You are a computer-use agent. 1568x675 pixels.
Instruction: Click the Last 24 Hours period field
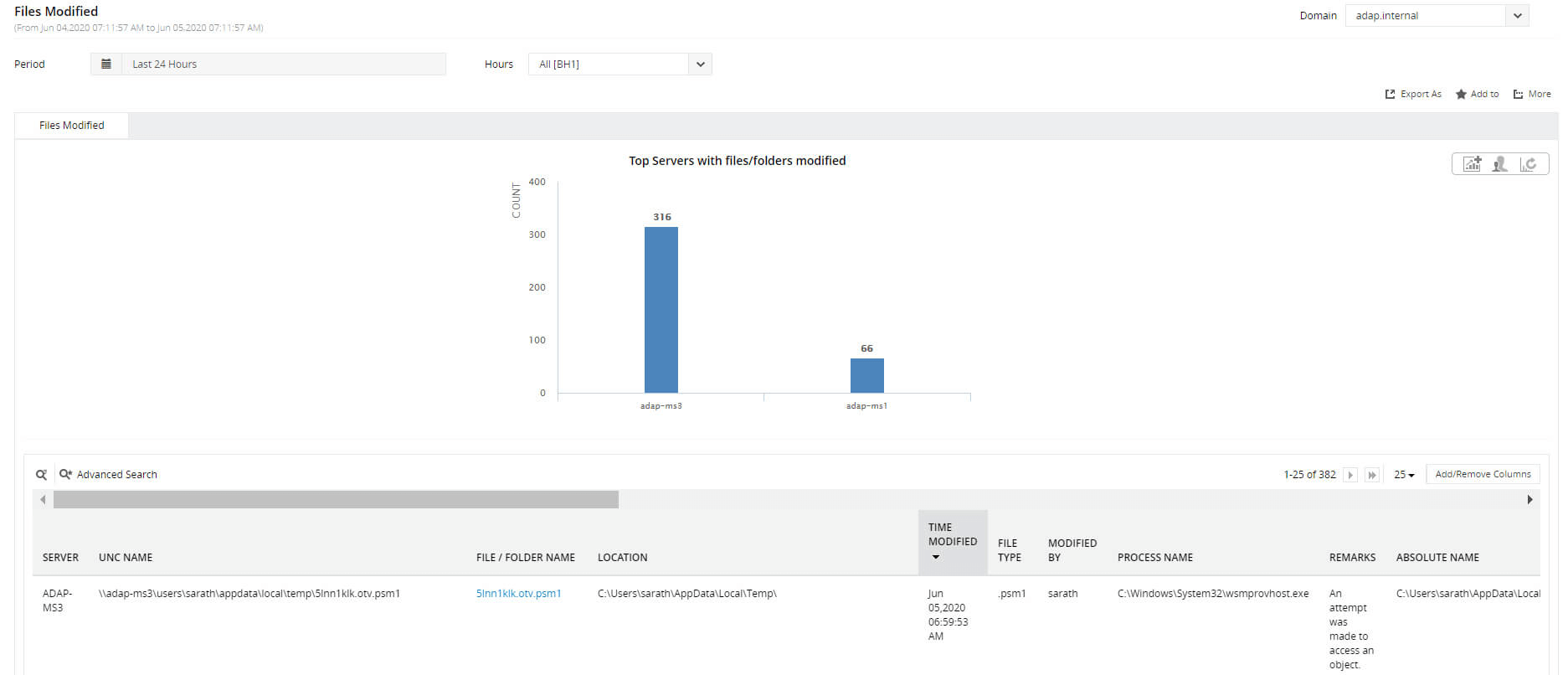[284, 64]
